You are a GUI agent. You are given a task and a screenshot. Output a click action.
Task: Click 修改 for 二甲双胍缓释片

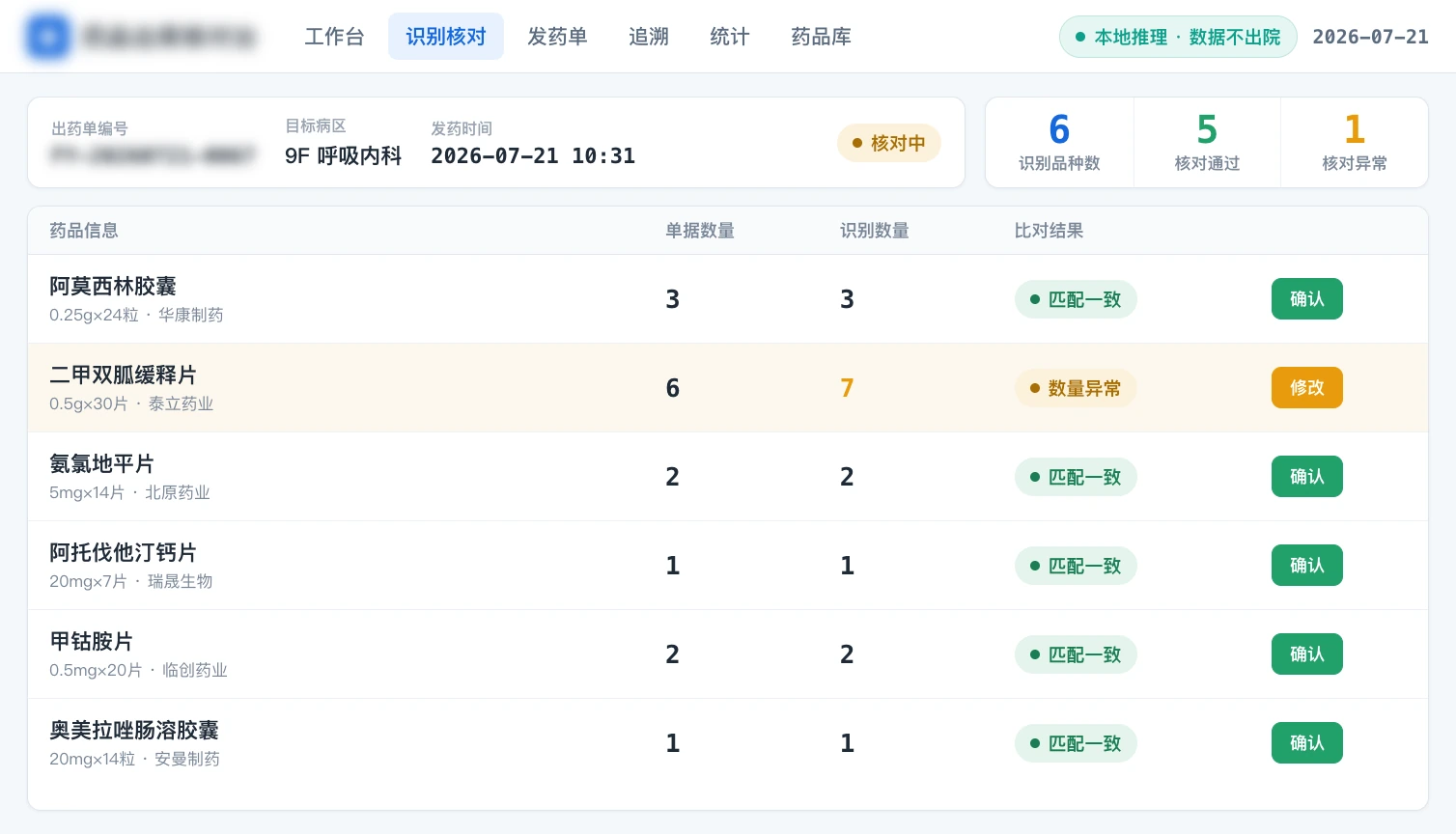tap(1307, 388)
